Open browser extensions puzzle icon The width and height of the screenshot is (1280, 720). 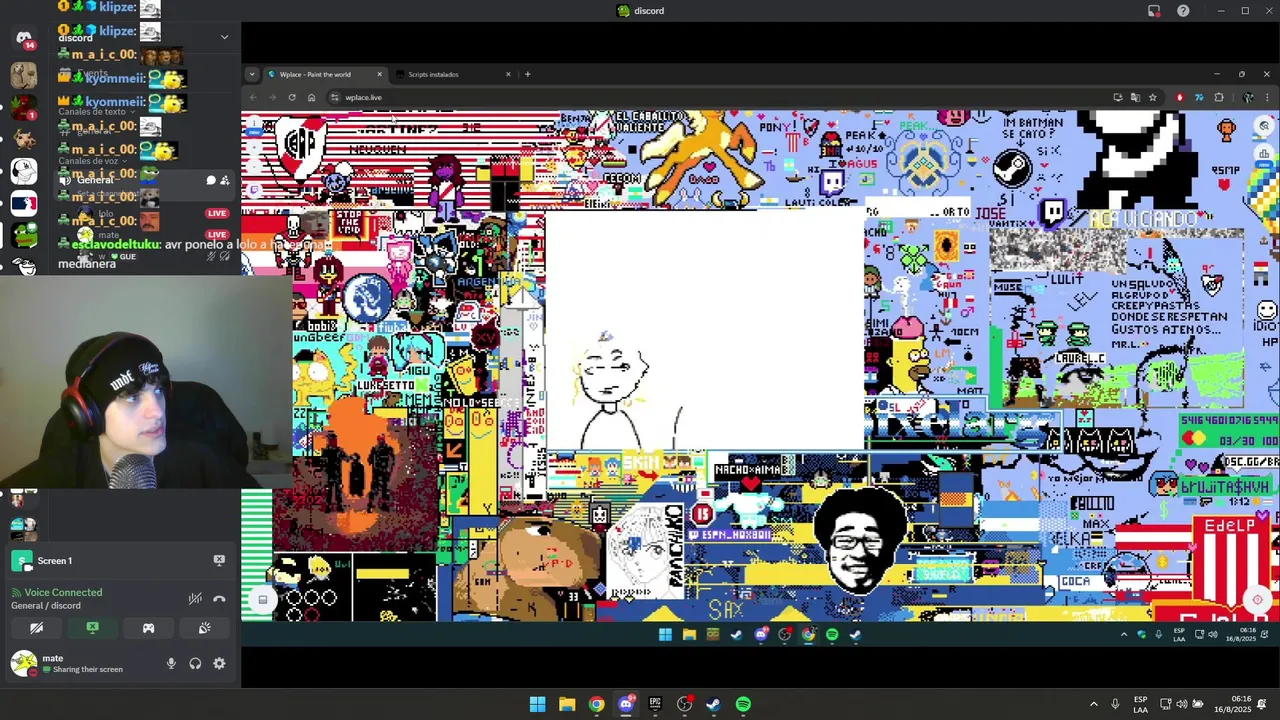[1218, 97]
